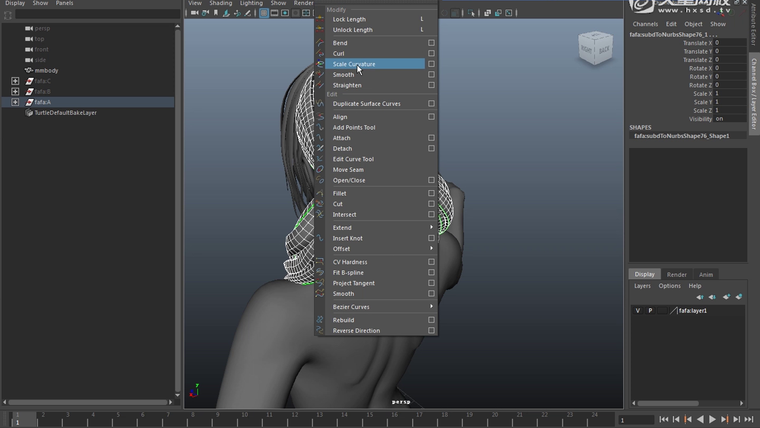Click Channels in the Channel Box
This screenshot has width=760, height=428.
coord(645,24)
